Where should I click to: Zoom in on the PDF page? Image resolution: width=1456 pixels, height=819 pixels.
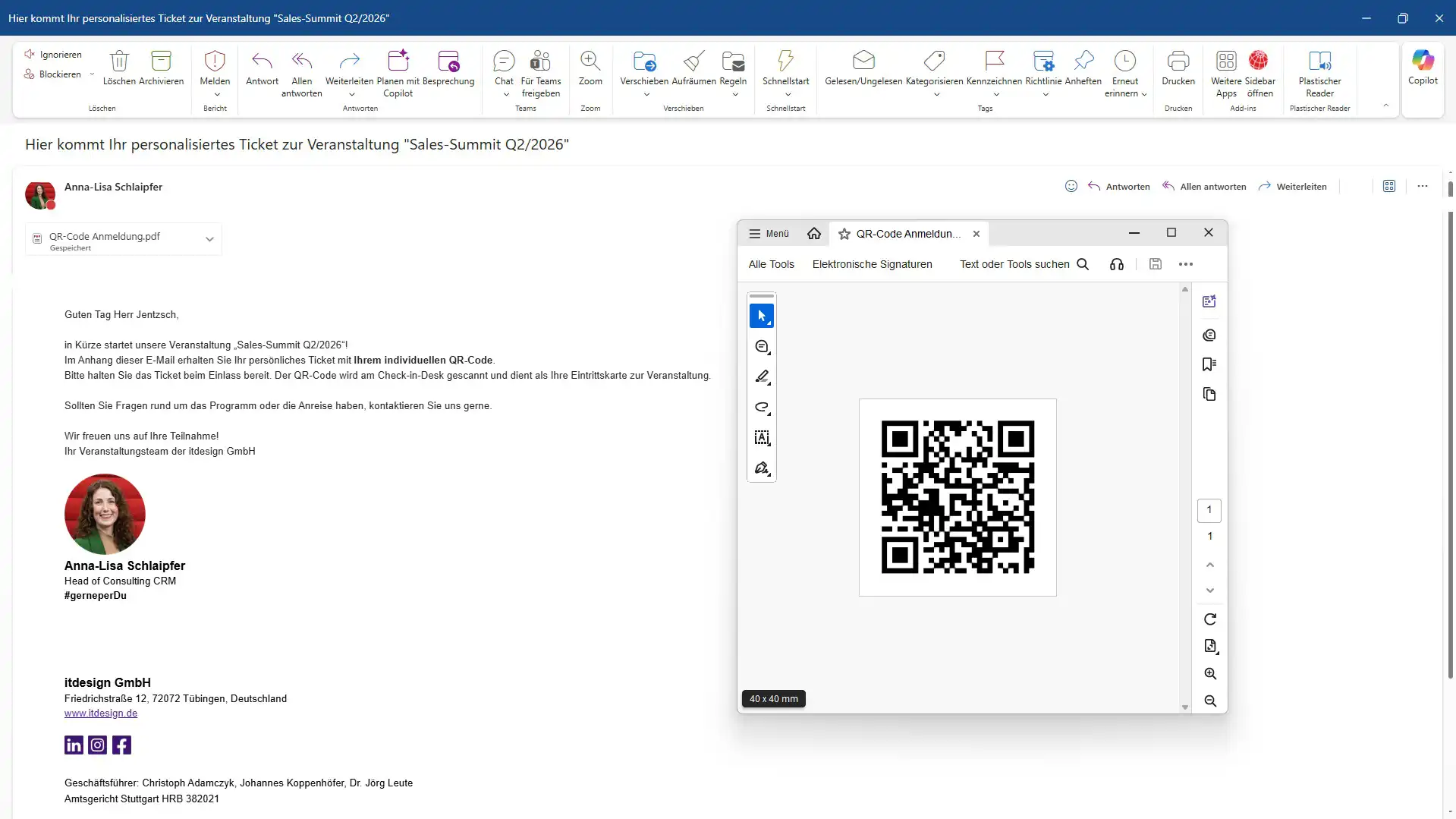pyautogui.click(x=1210, y=674)
